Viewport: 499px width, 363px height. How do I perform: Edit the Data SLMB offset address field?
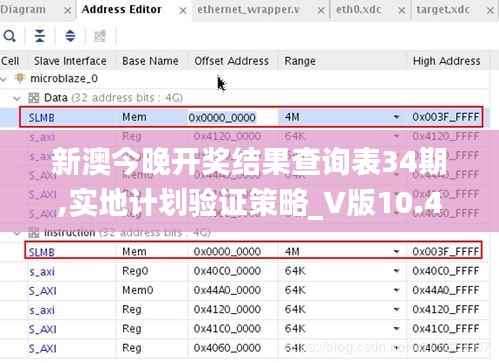233,117
